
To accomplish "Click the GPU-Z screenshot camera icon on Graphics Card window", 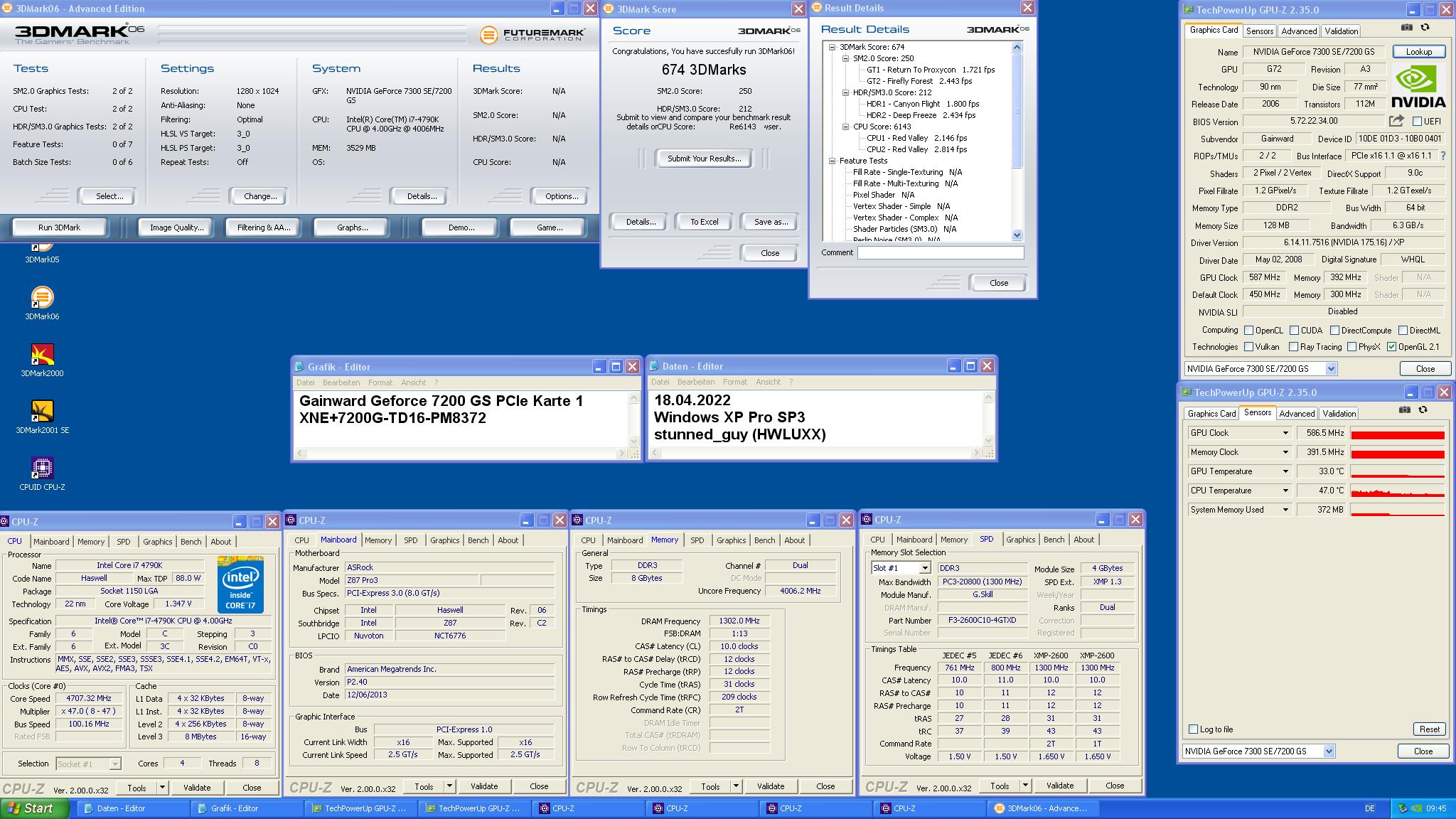I will pyautogui.click(x=1406, y=27).
